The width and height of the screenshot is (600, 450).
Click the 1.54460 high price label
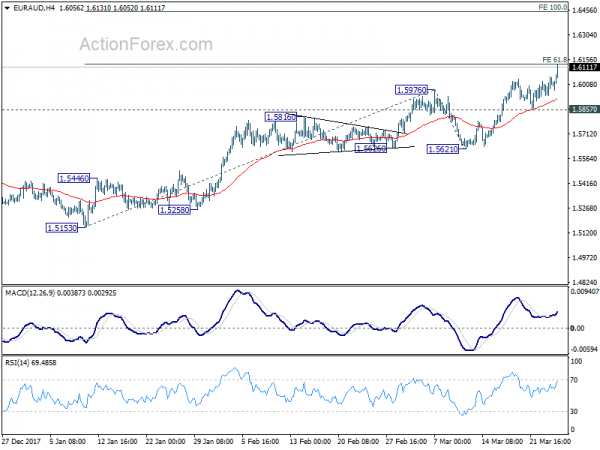coord(74,178)
